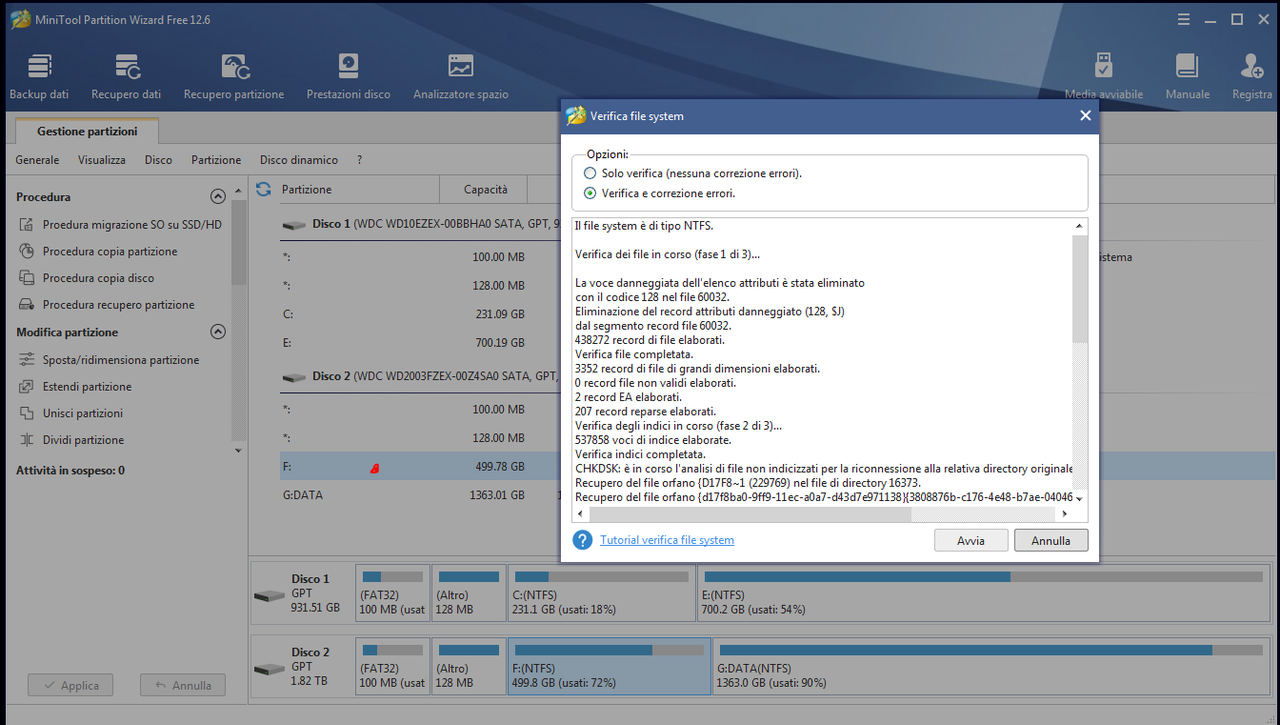Open the Generale menu
This screenshot has height=725, width=1280.
[37, 160]
